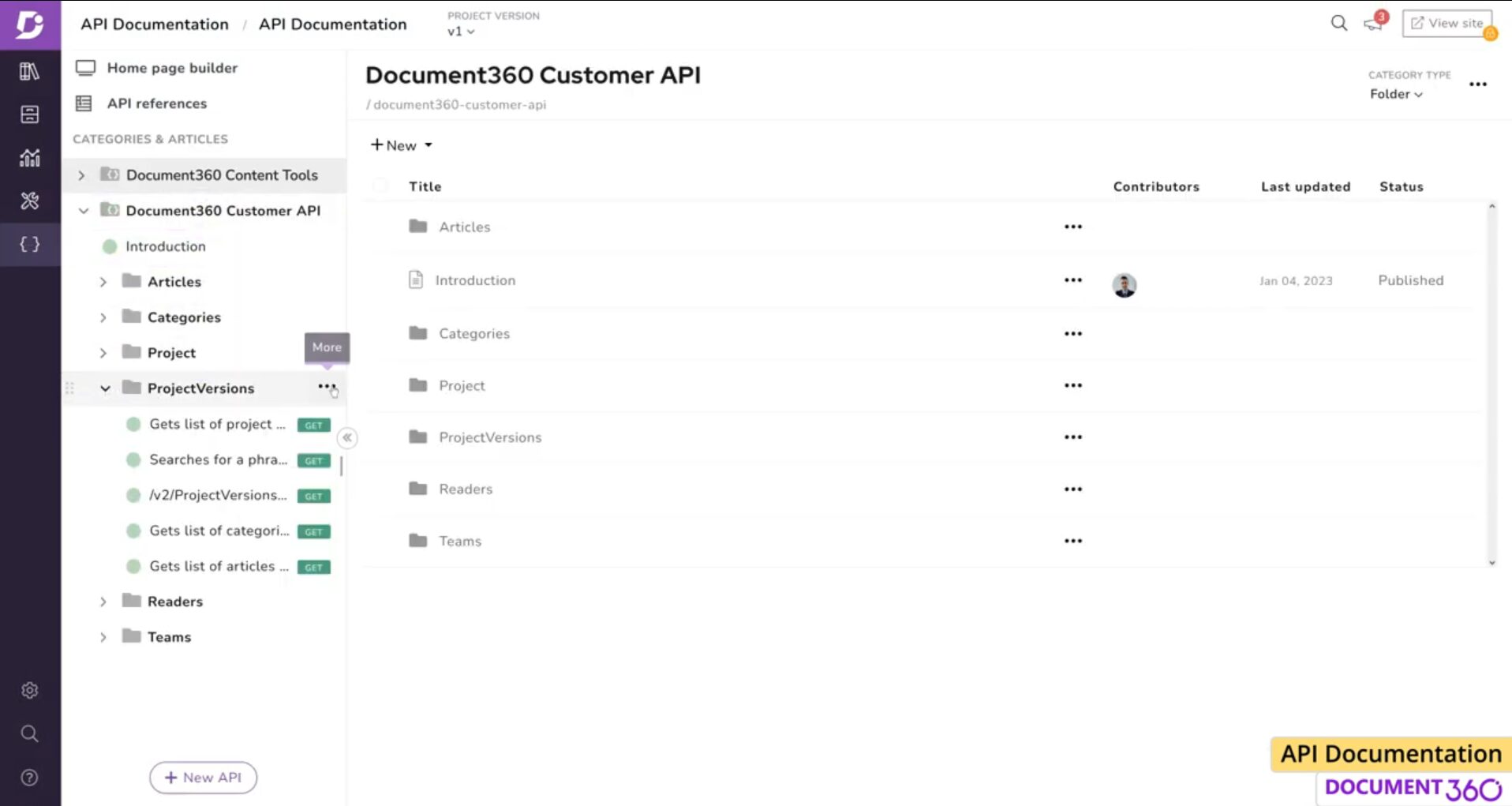
Task: Open the help question mark icon
Action: 30,778
